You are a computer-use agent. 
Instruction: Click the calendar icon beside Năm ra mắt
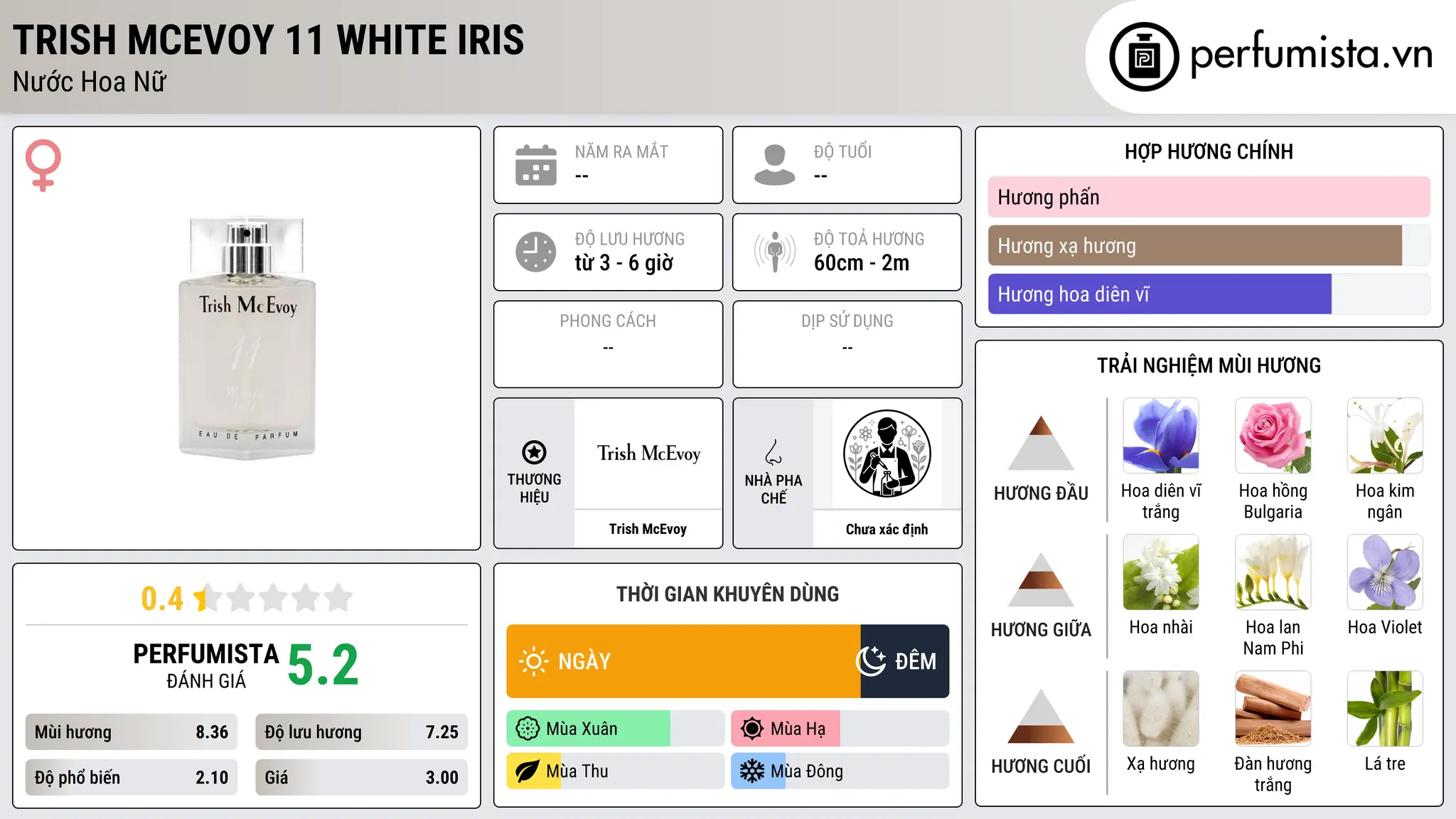pyautogui.click(x=536, y=165)
